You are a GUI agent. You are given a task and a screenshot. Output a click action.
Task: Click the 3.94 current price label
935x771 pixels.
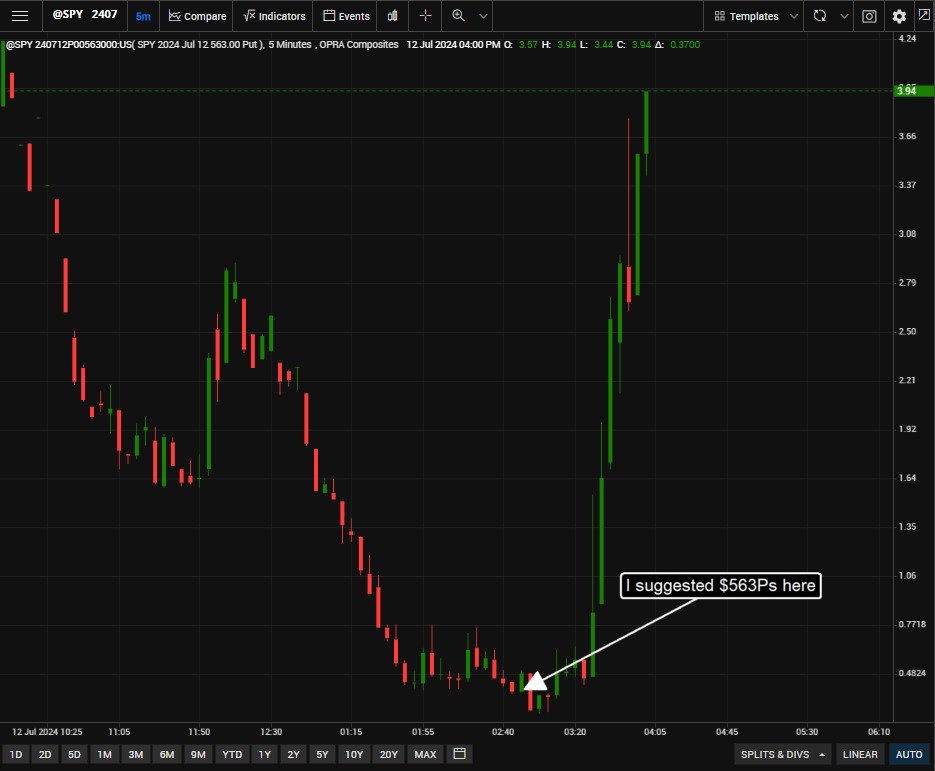point(914,91)
